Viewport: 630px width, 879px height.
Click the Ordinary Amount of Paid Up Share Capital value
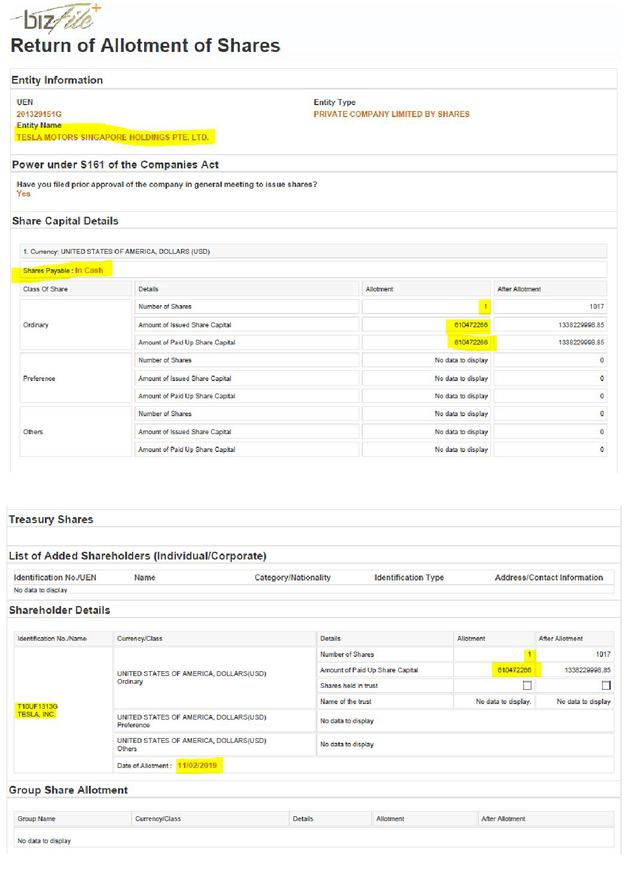click(471, 343)
